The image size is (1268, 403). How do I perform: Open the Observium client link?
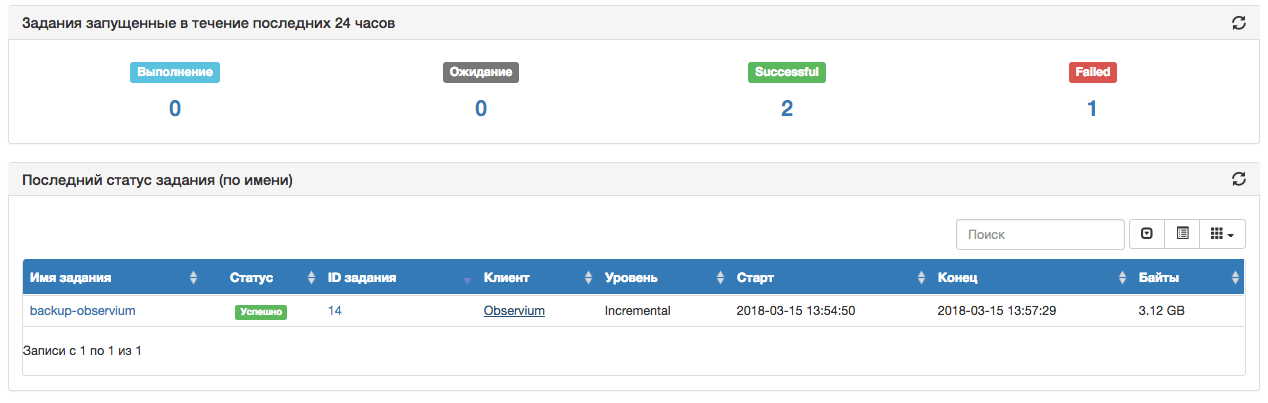[x=514, y=311]
